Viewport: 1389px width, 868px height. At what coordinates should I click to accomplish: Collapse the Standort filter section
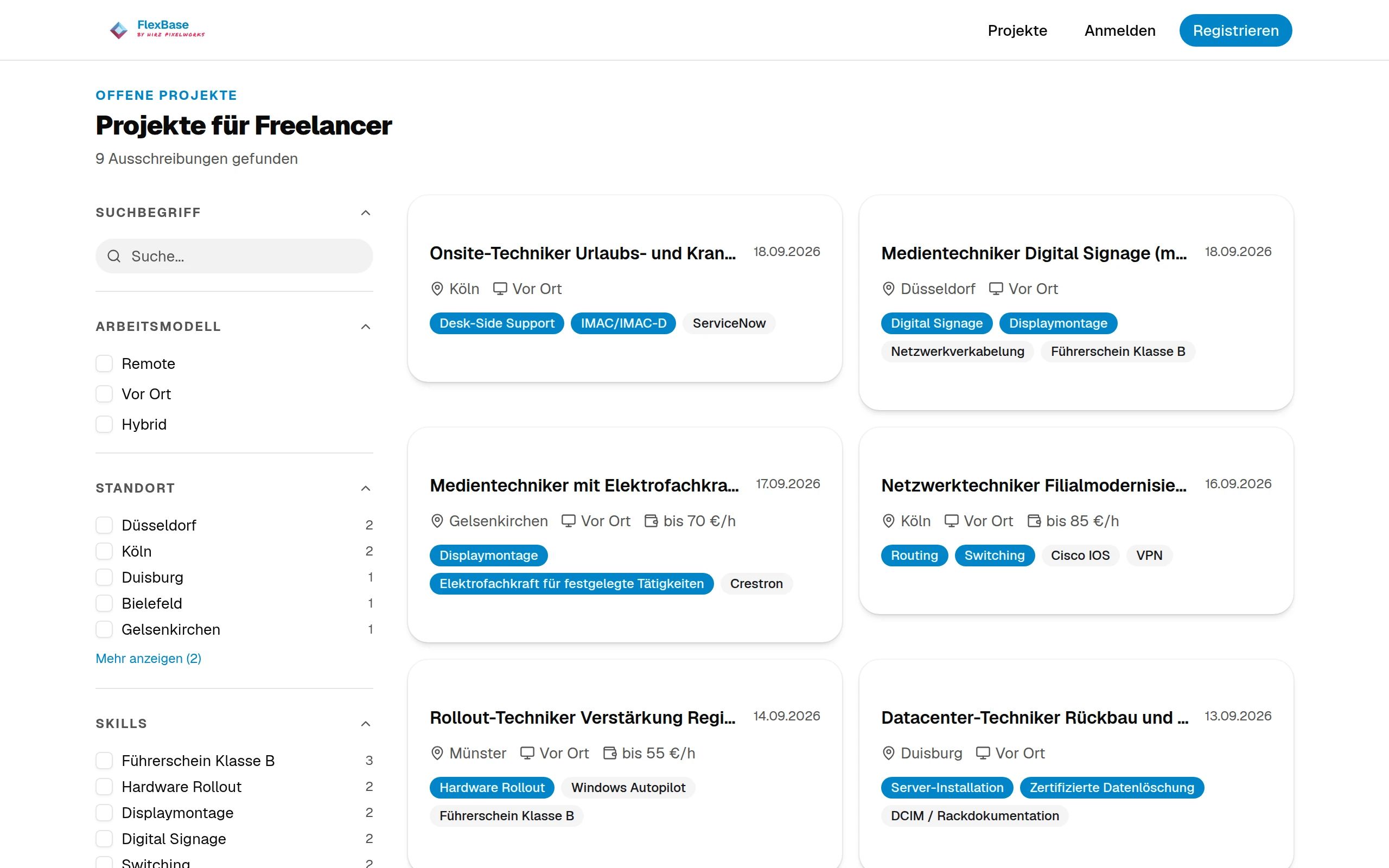coord(366,488)
